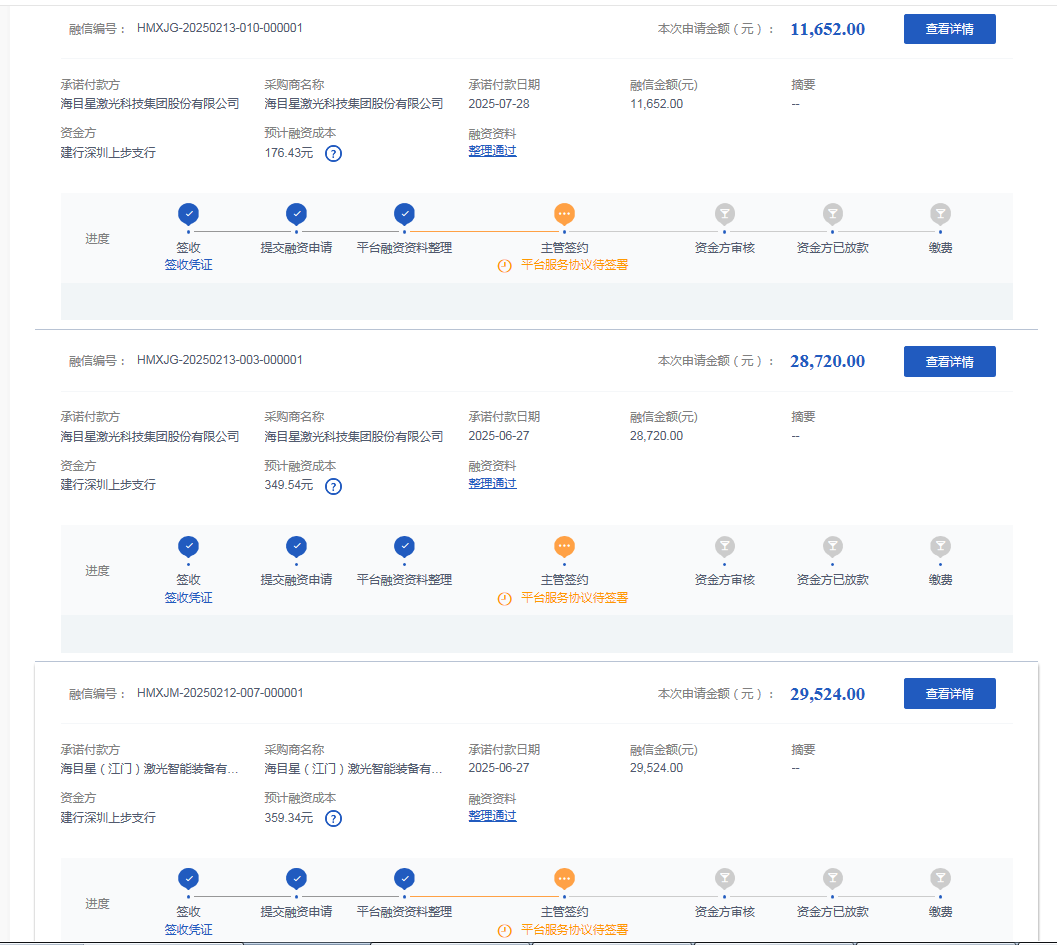Click the 签收 checkmark step icon in the 29,524.00 card

click(189, 878)
